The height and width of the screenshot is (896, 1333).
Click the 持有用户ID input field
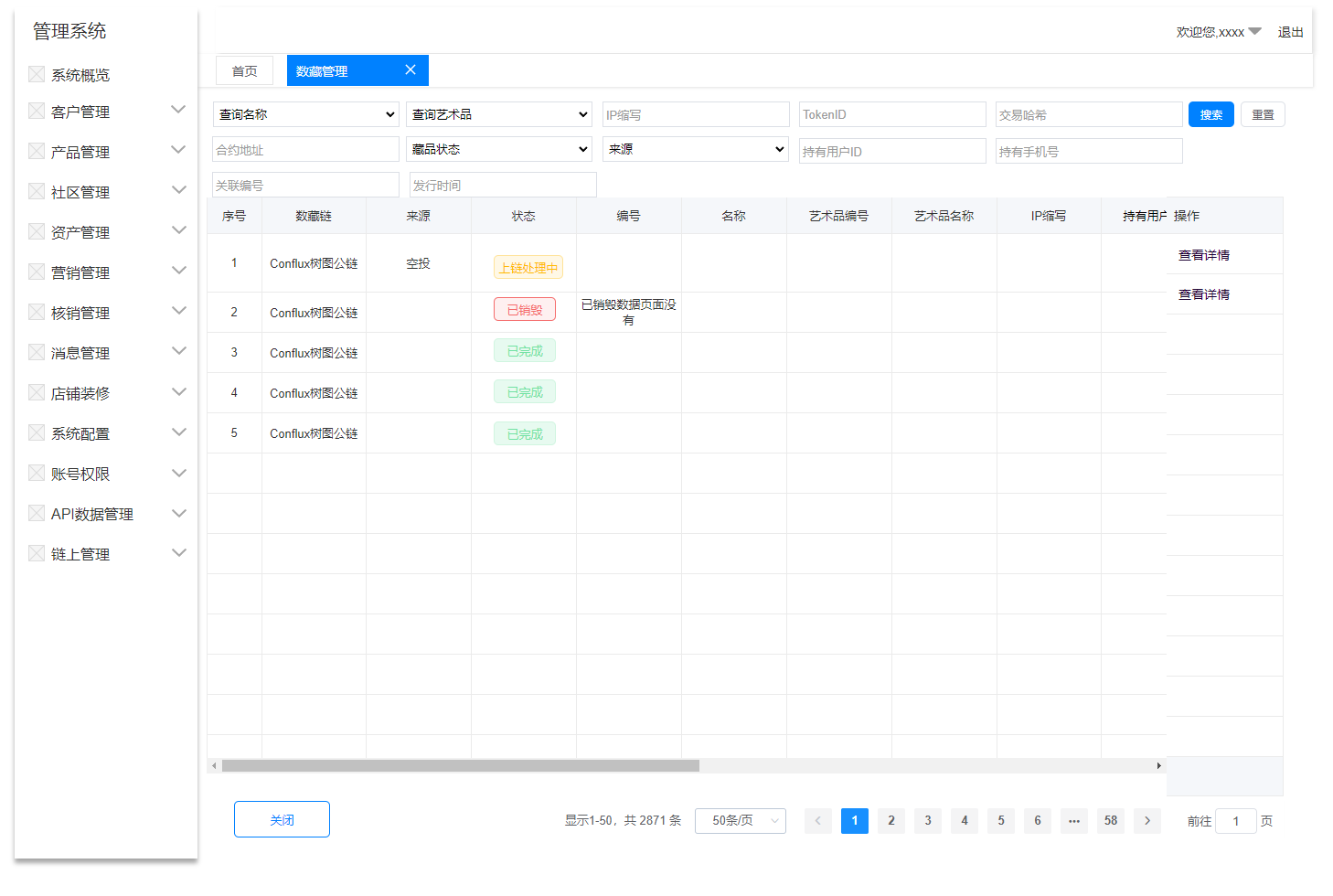pyautogui.click(x=892, y=151)
